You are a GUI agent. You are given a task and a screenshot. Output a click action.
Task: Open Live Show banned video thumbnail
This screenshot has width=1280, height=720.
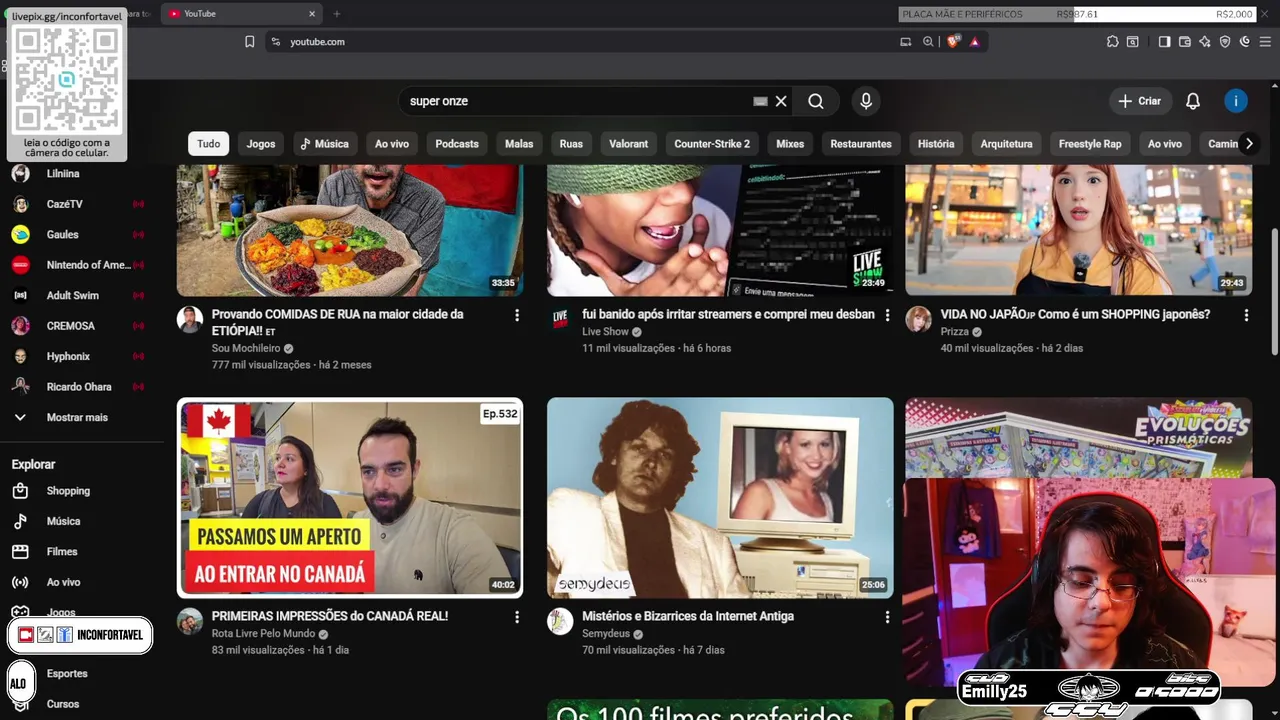coord(720,230)
